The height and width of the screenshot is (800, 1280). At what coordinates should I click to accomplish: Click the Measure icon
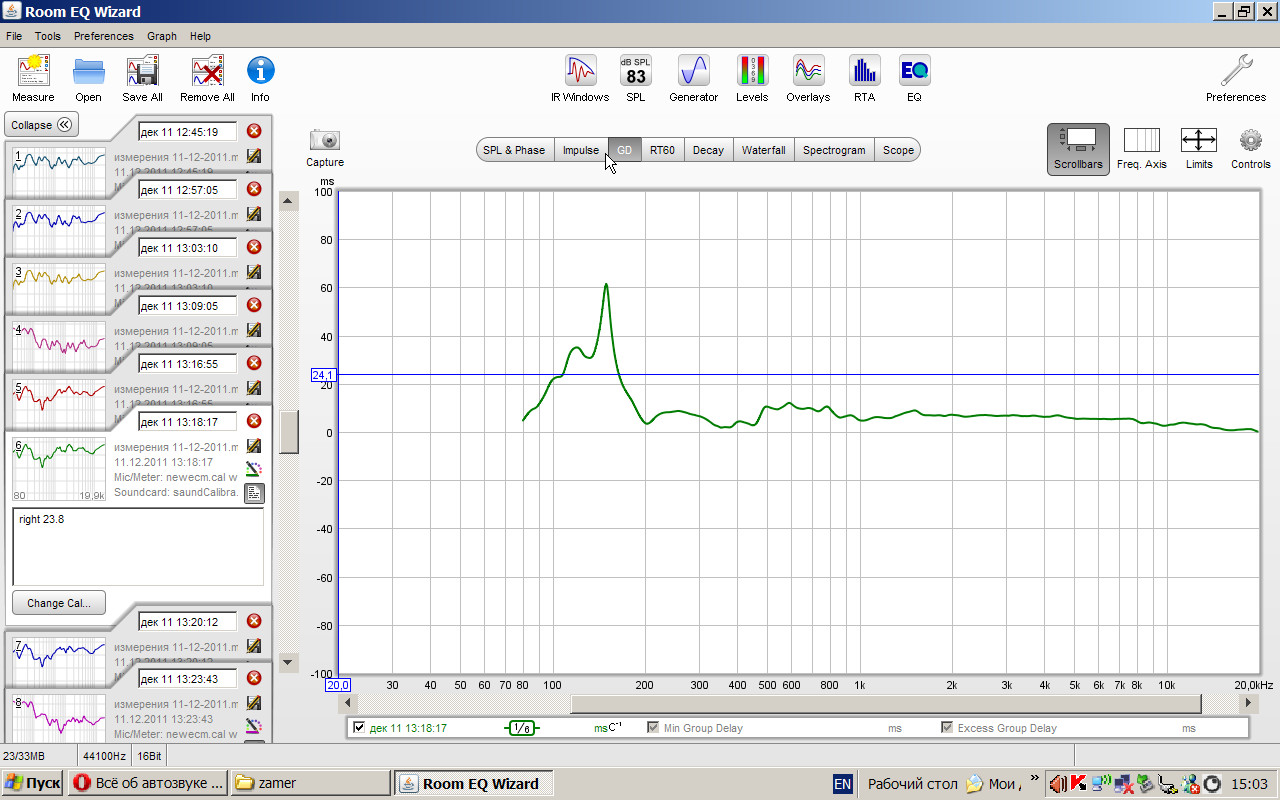click(x=33, y=73)
